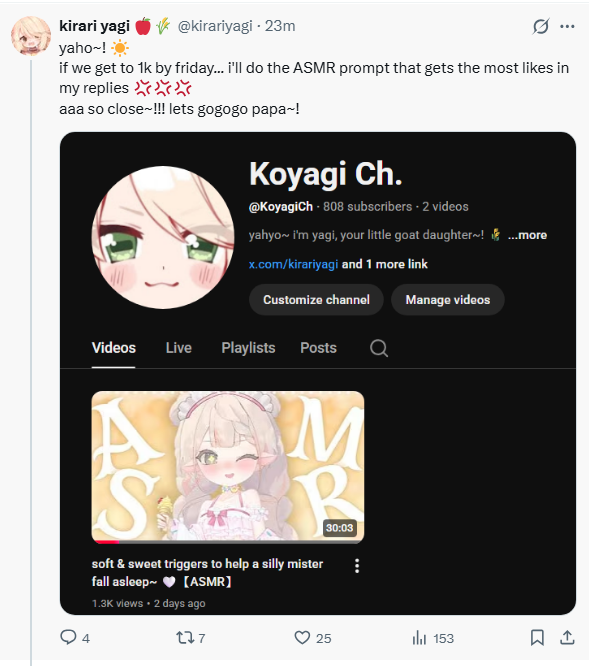Click the share upload icon

567,637
